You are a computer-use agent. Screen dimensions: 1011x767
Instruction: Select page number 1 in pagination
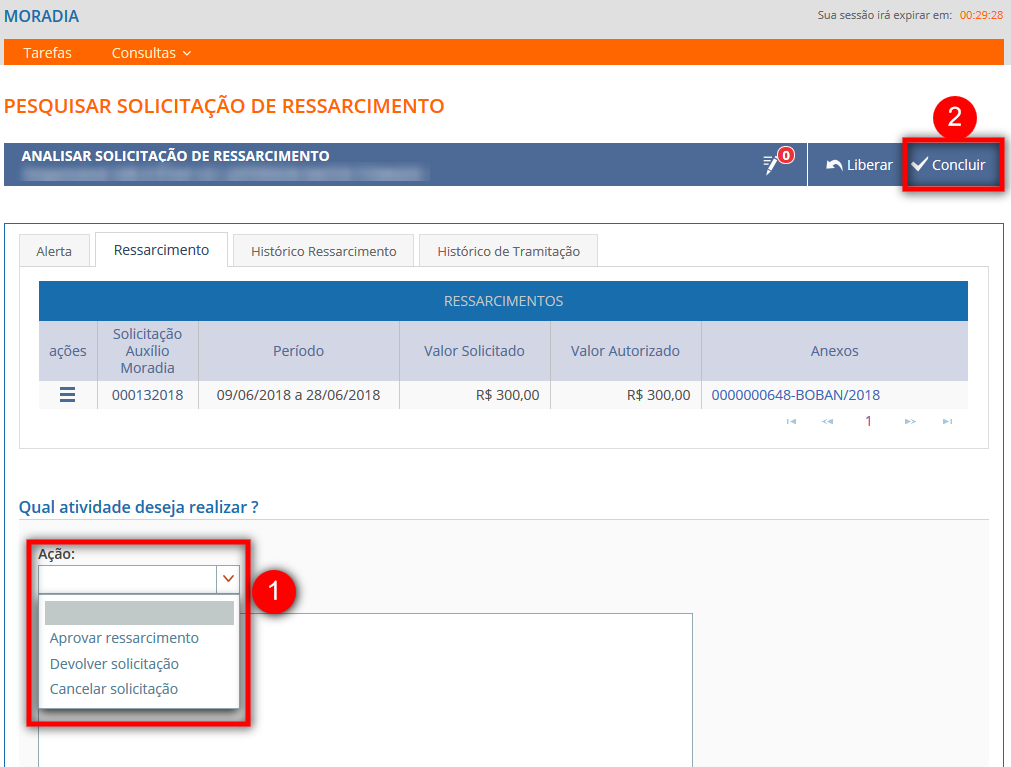(868, 422)
